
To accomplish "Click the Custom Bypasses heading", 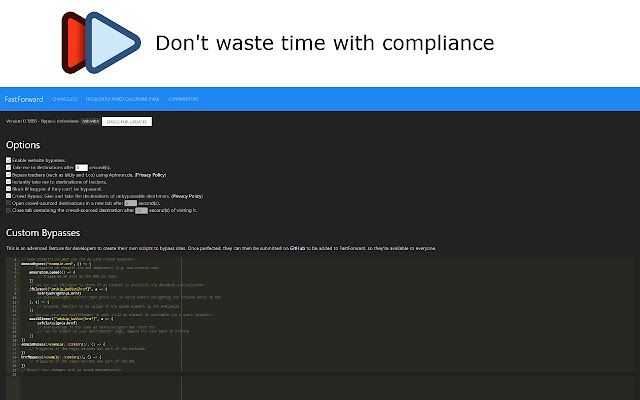I will pos(43,233).
